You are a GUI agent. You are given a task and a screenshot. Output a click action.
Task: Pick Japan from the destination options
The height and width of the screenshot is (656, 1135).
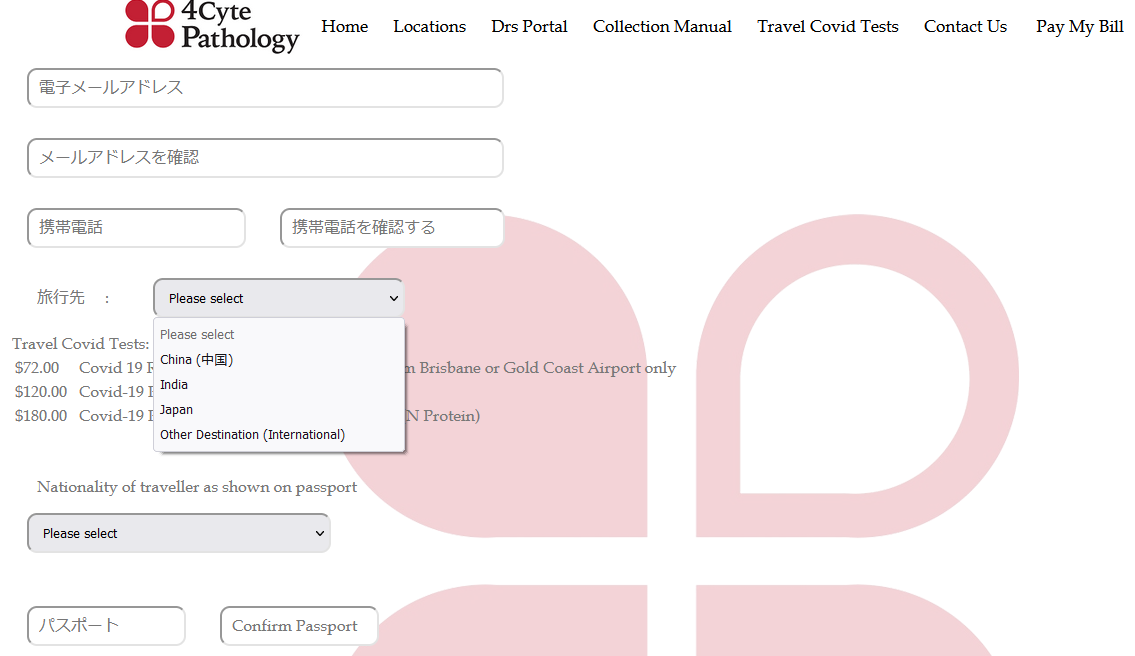pos(177,410)
